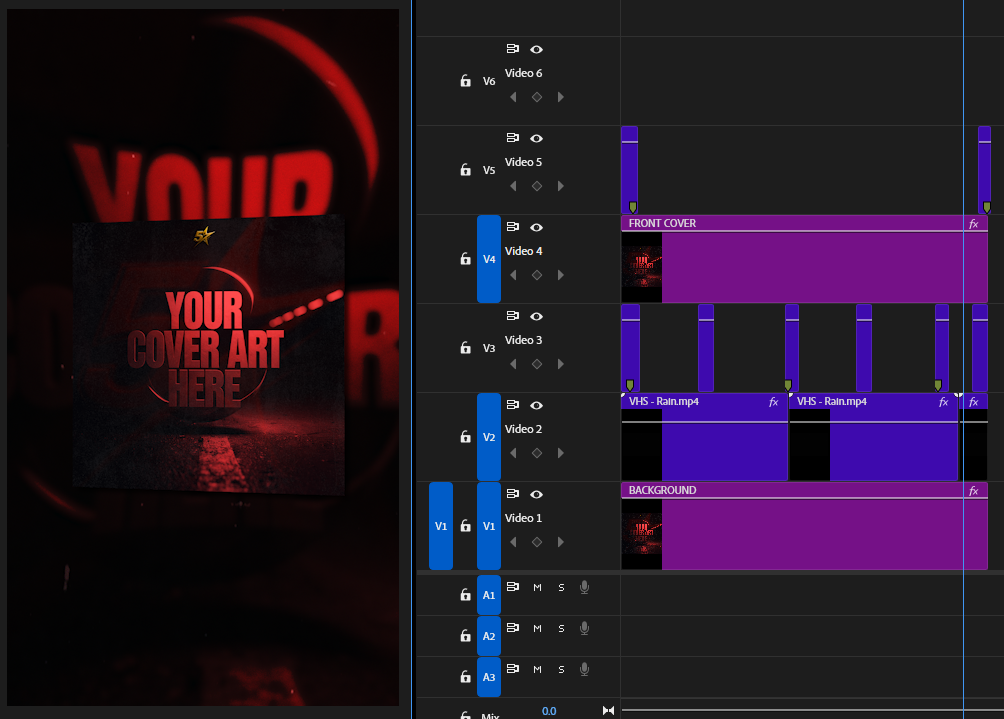This screenshot has width=1004, height=719.
Task: Click the keyframe display icon beside the Mix track
Action: point(607,710)
